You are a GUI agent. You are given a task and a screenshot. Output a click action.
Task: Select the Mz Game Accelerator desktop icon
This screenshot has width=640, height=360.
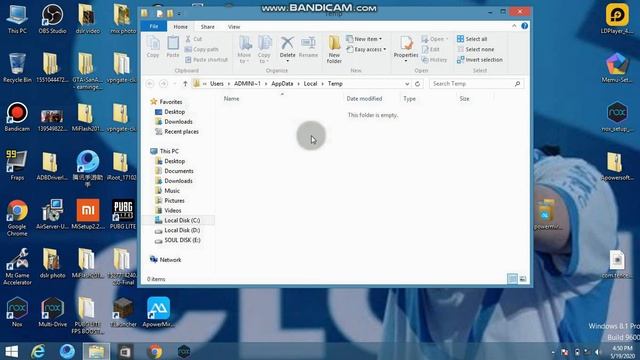pos(17,267)
